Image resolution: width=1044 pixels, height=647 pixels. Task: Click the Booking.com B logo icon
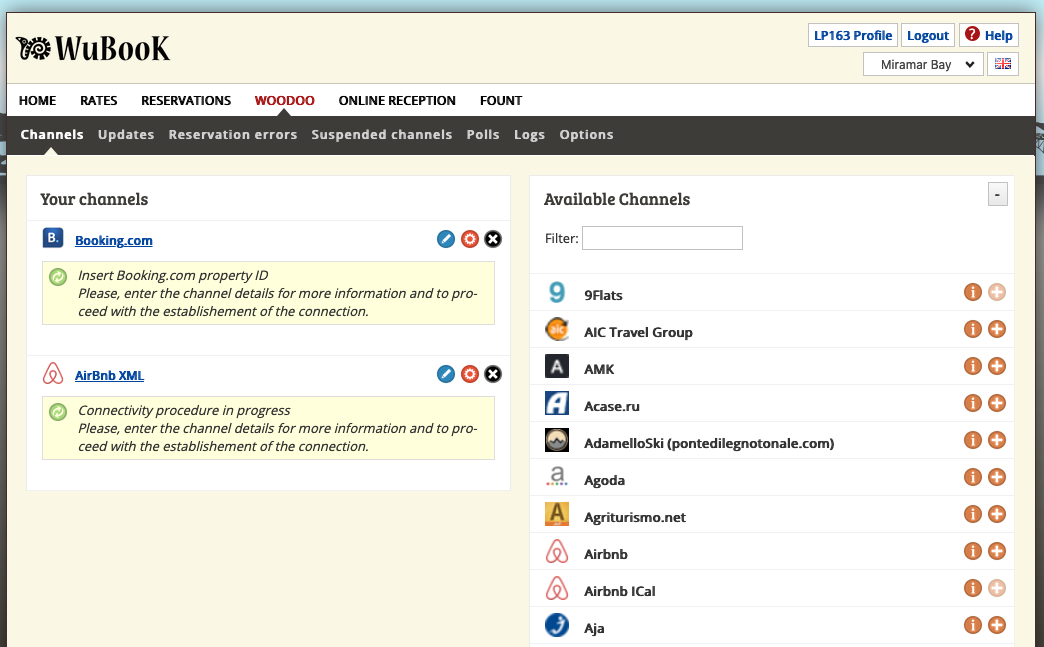53,238
